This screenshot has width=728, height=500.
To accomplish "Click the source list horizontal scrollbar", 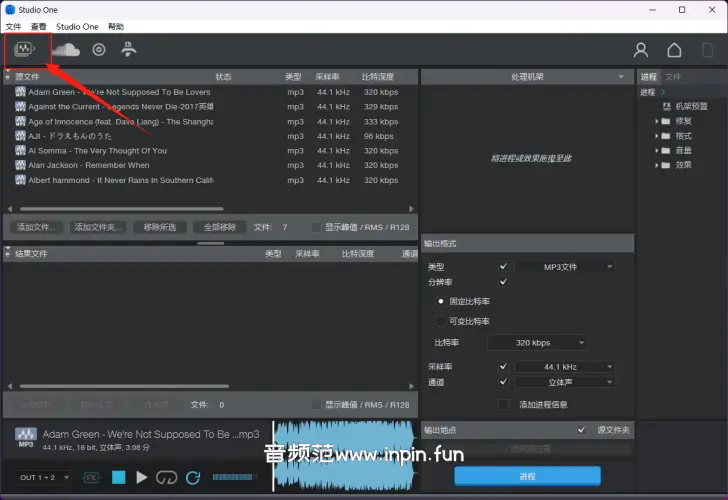I will [122, 209].
